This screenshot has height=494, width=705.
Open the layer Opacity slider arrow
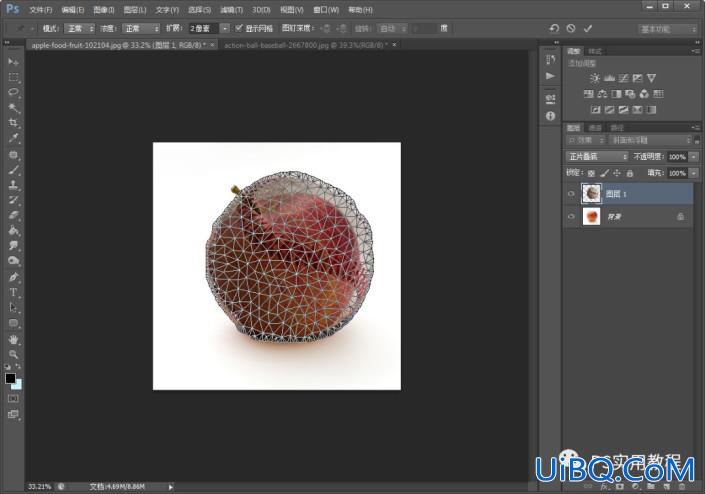click(694, 156)
